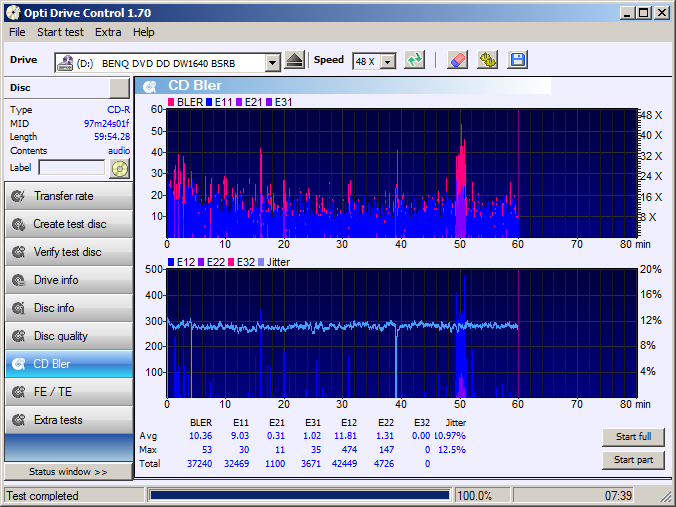Select the BENQ DVD DD DW1640 drive combo box
Viewport: 676px width, 507px height.
click(168, 63)
